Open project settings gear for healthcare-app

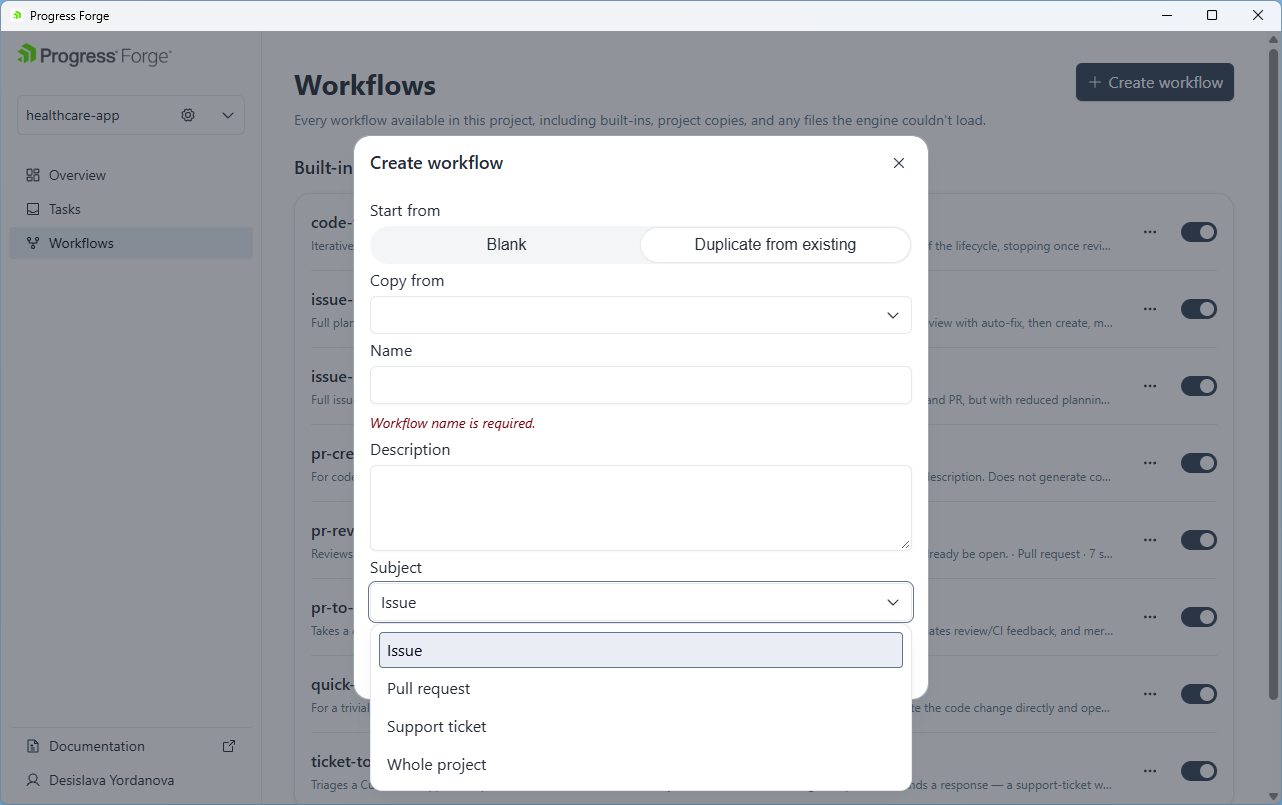(x=188, y=115)
